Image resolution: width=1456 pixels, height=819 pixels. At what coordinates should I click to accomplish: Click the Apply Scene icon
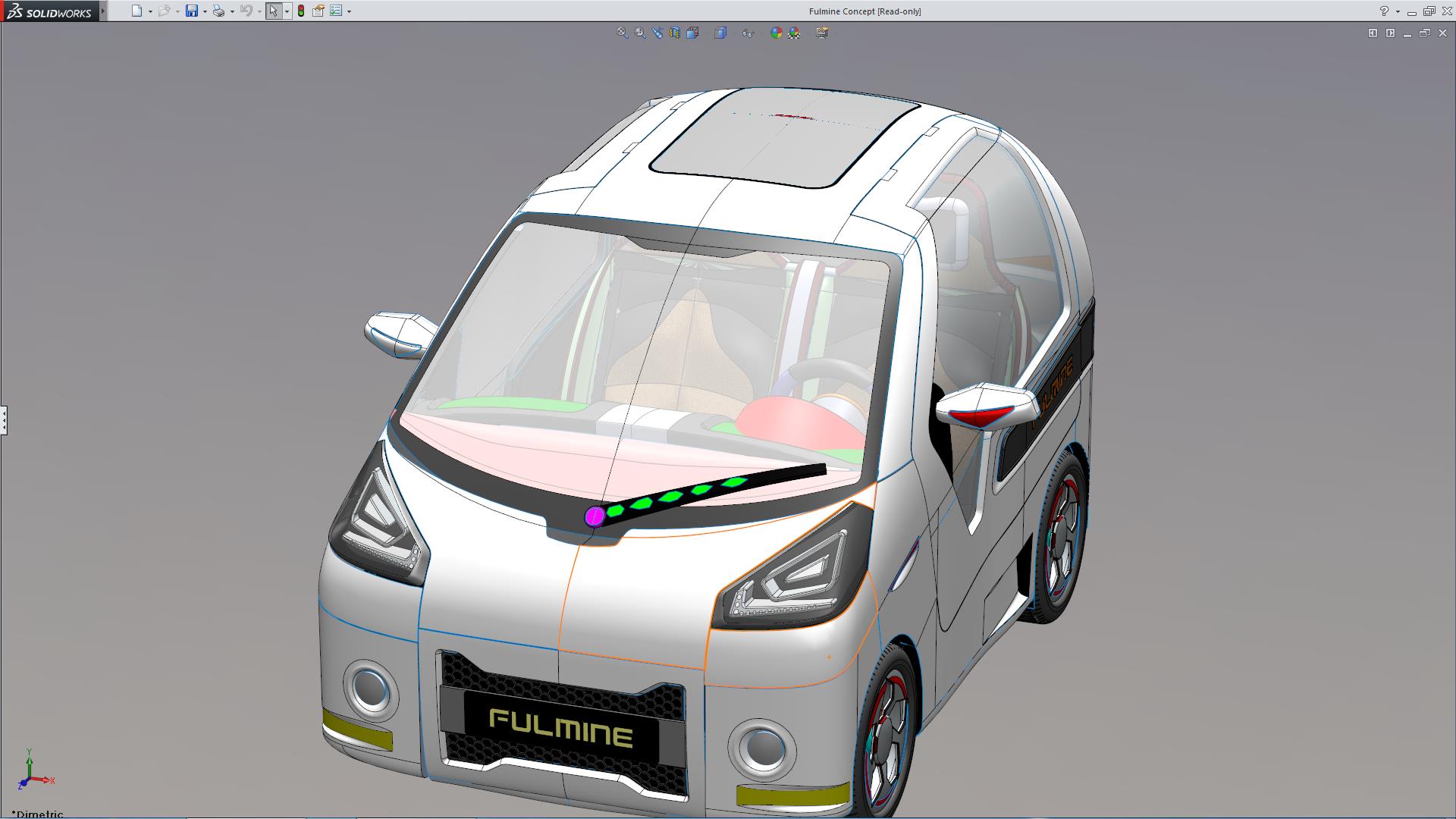(x=794, y=33)
